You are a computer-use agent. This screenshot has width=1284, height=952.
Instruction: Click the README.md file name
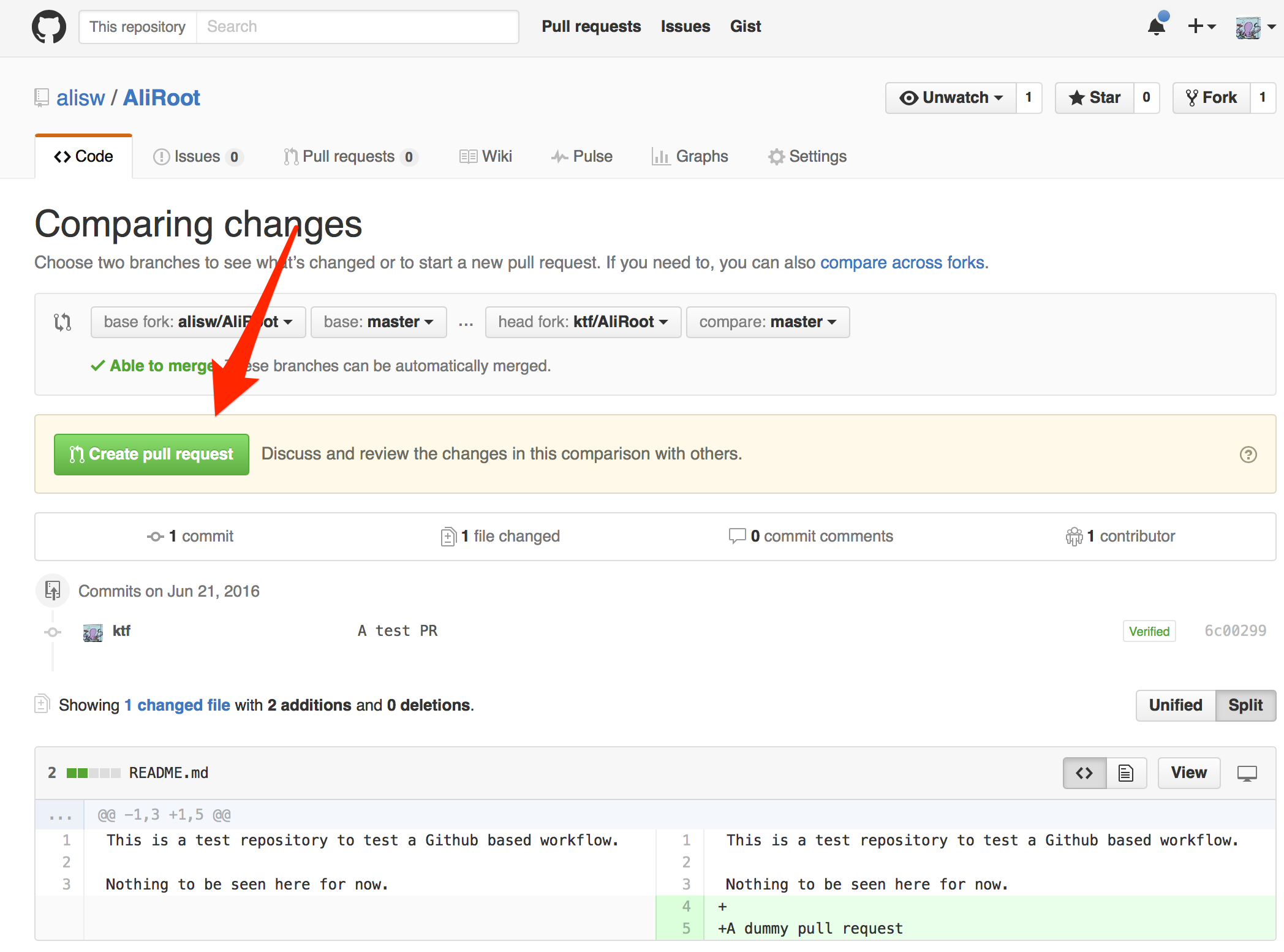(x=168, y=773)
